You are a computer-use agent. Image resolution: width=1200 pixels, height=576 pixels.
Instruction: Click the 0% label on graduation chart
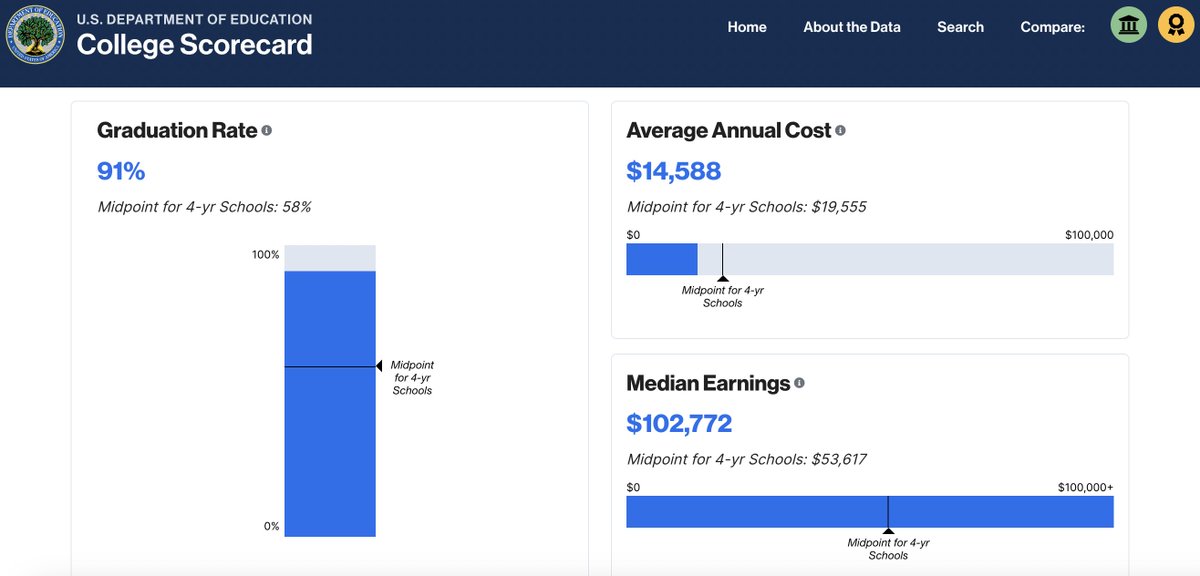click(x=272, y=526)
